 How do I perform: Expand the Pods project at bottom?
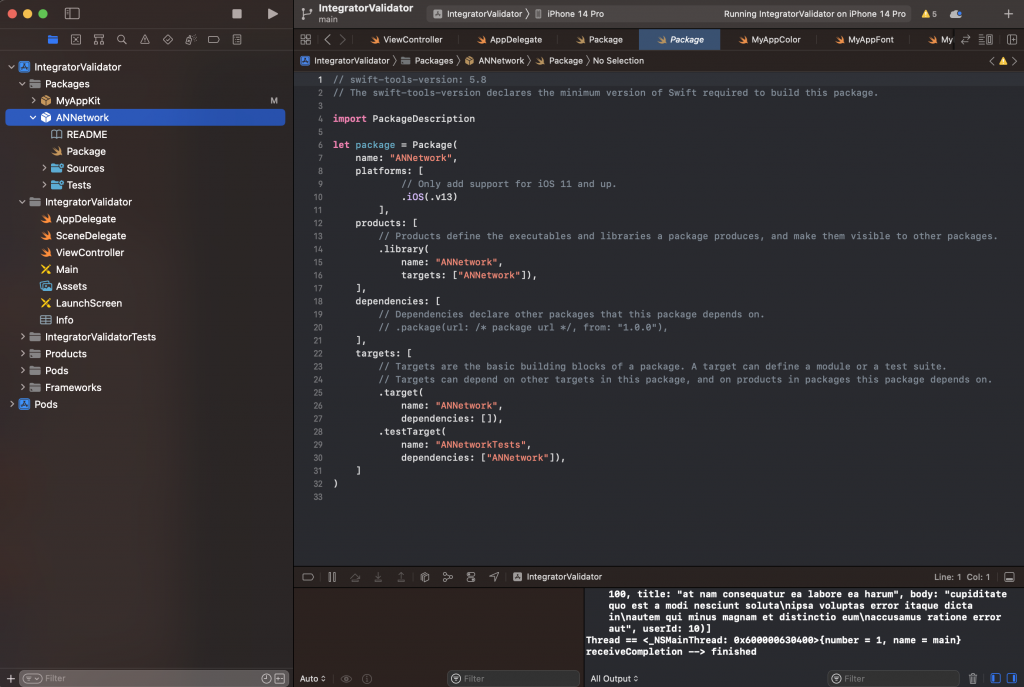pyautogui.click(x=11, y=404)
